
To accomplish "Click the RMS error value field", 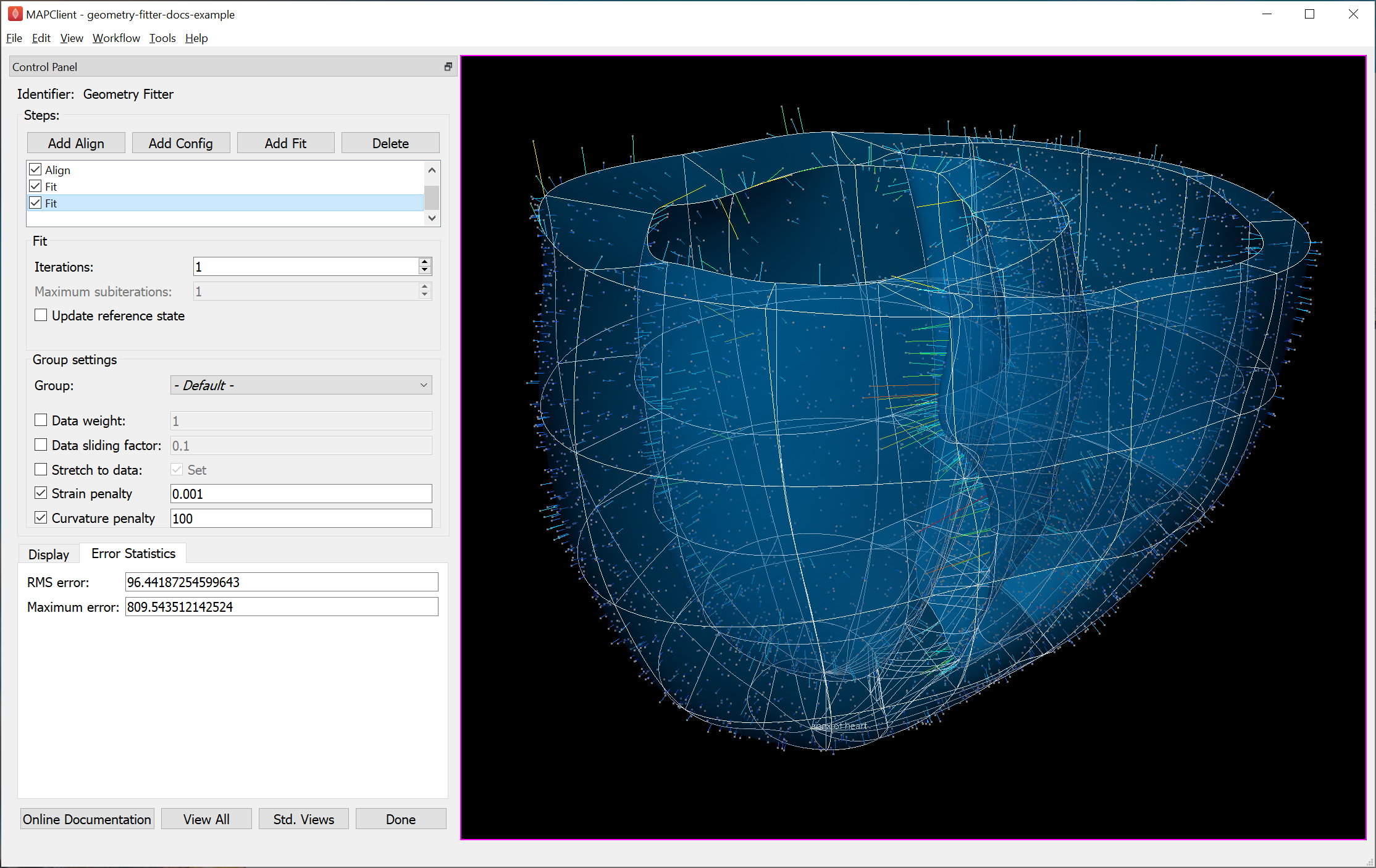I will point(282,582).
